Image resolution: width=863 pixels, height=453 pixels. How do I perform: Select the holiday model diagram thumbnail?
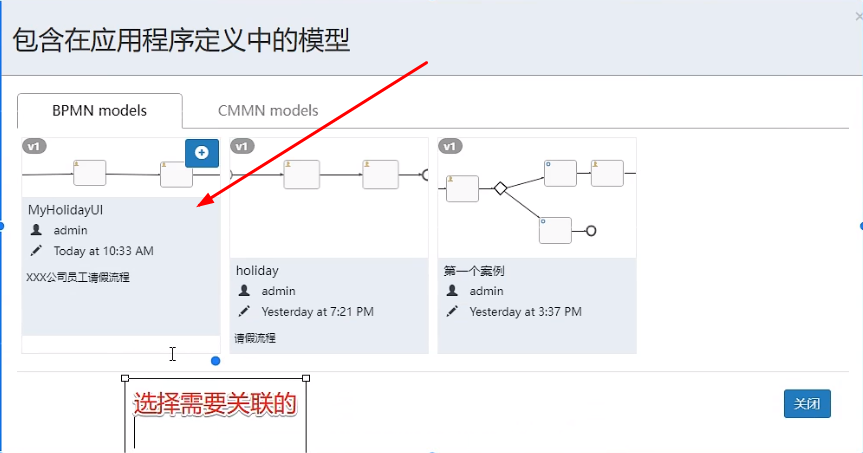click(329, 198)
